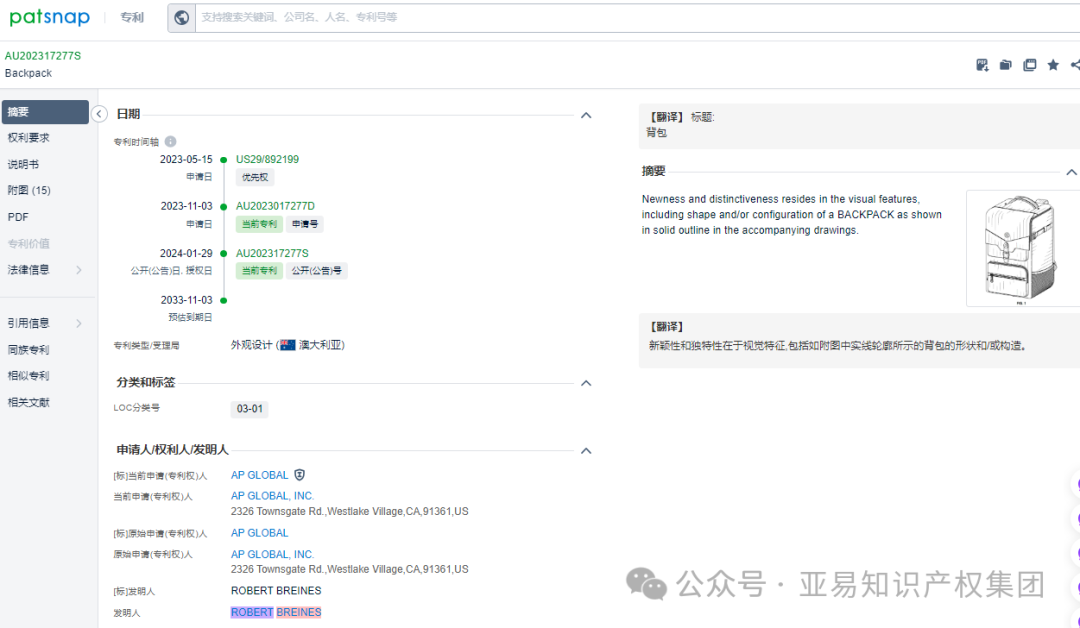1080x628 pixels.
Task: Focus the patent keyword search field
Action: (x=637, y=17)
